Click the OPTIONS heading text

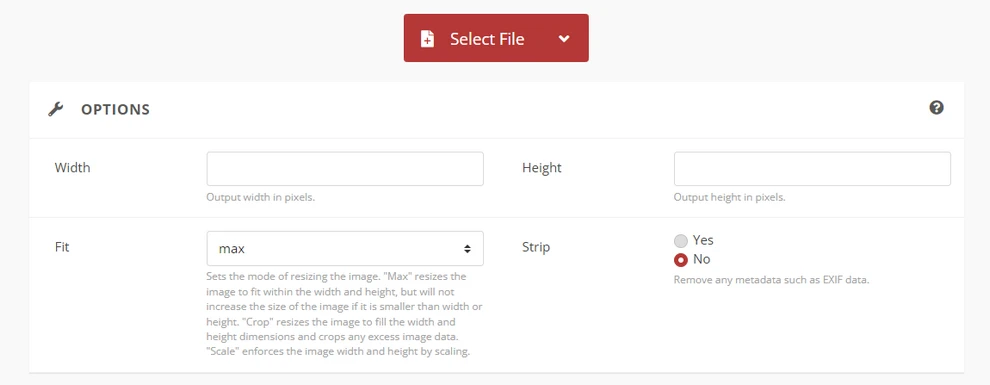[x=116, y=110]
